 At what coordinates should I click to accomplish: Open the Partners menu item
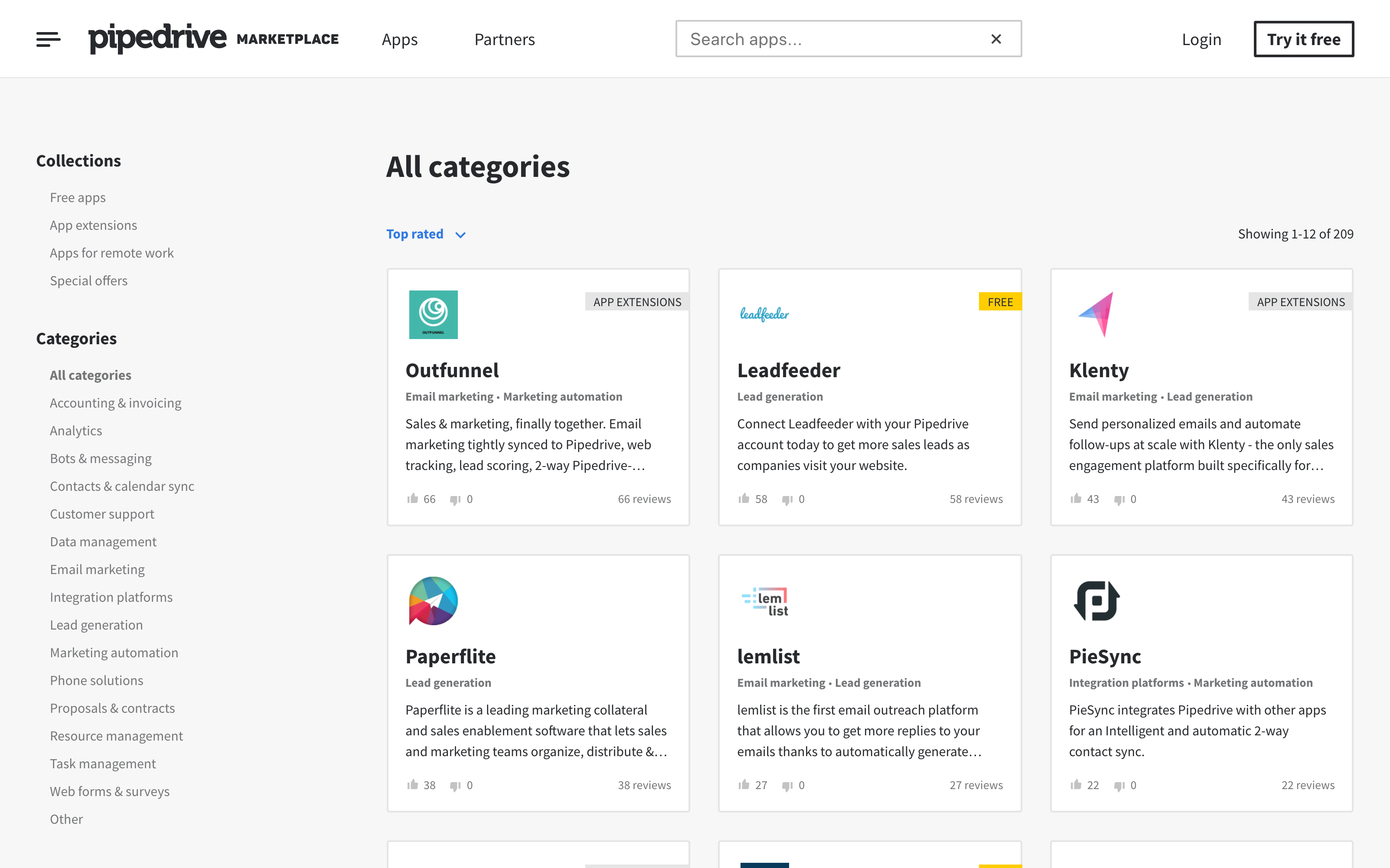(505, 39)
